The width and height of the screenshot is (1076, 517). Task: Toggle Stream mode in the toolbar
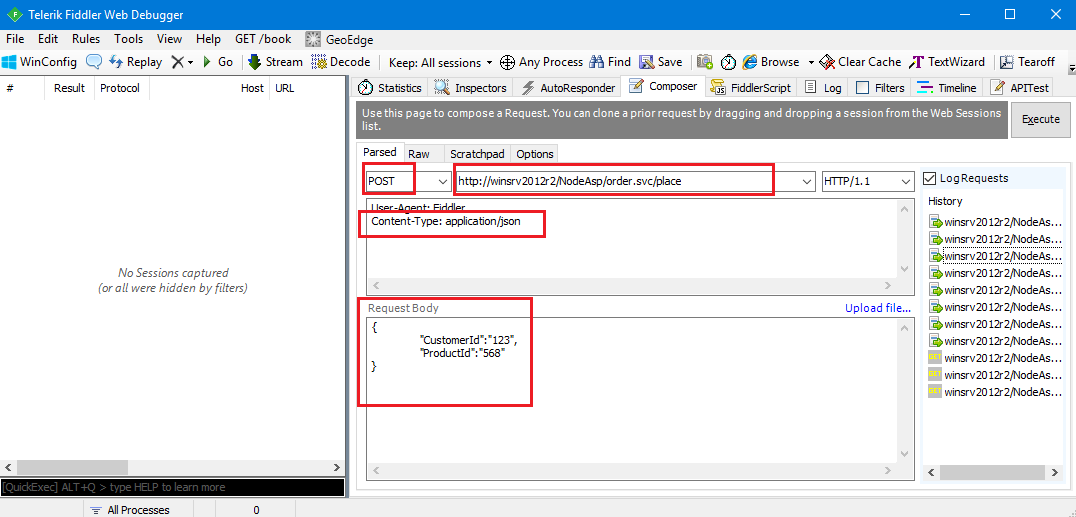[x=274, y=62]
